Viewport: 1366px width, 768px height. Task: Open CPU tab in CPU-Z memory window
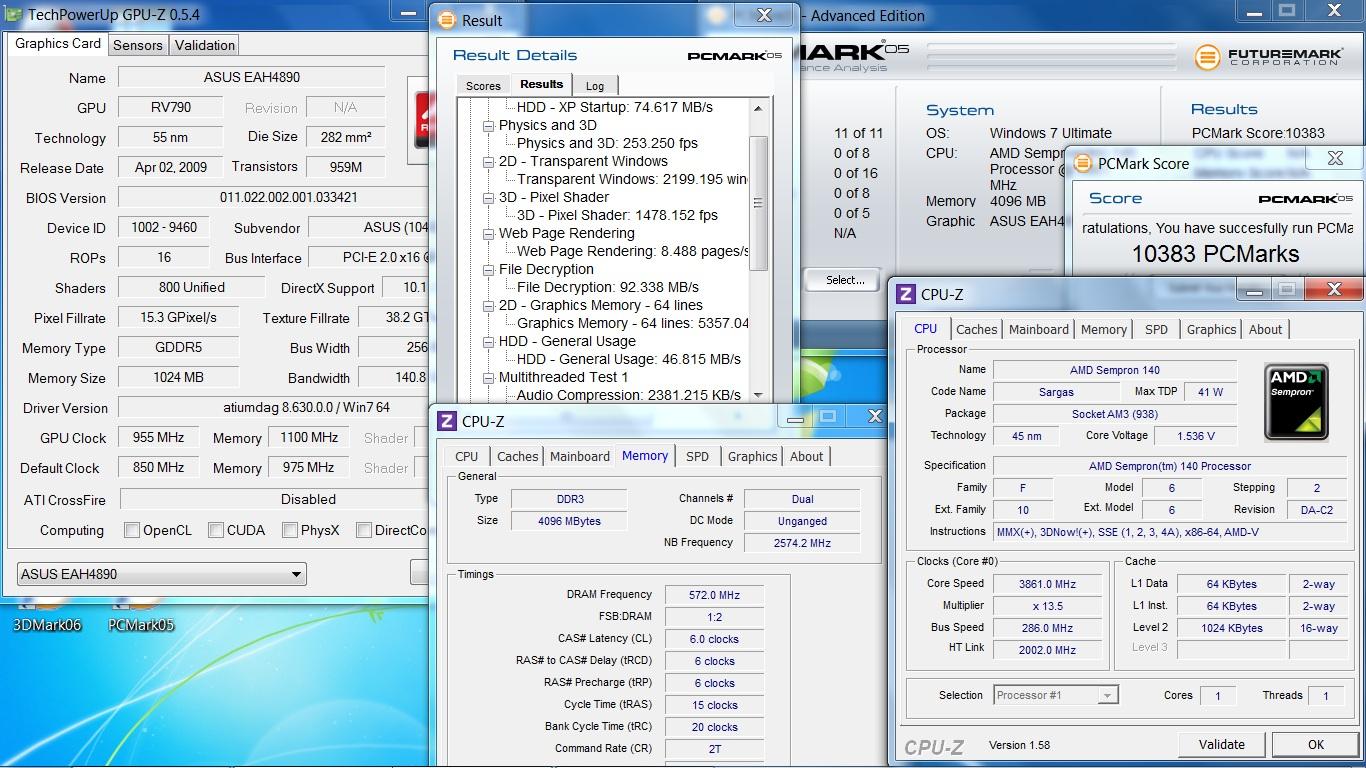tap(467, 456)
